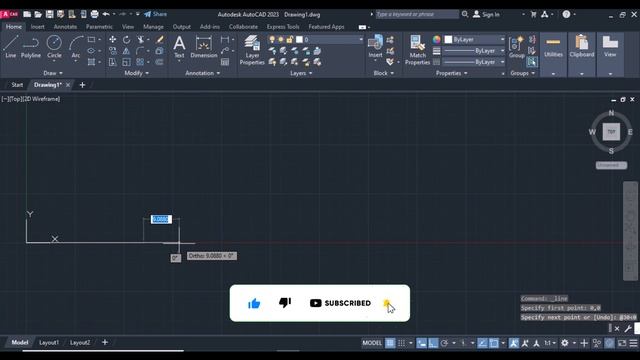Screen dimensions: 640x360
Task: Click the SUBSCRIBED button
Action: point(340,303)
